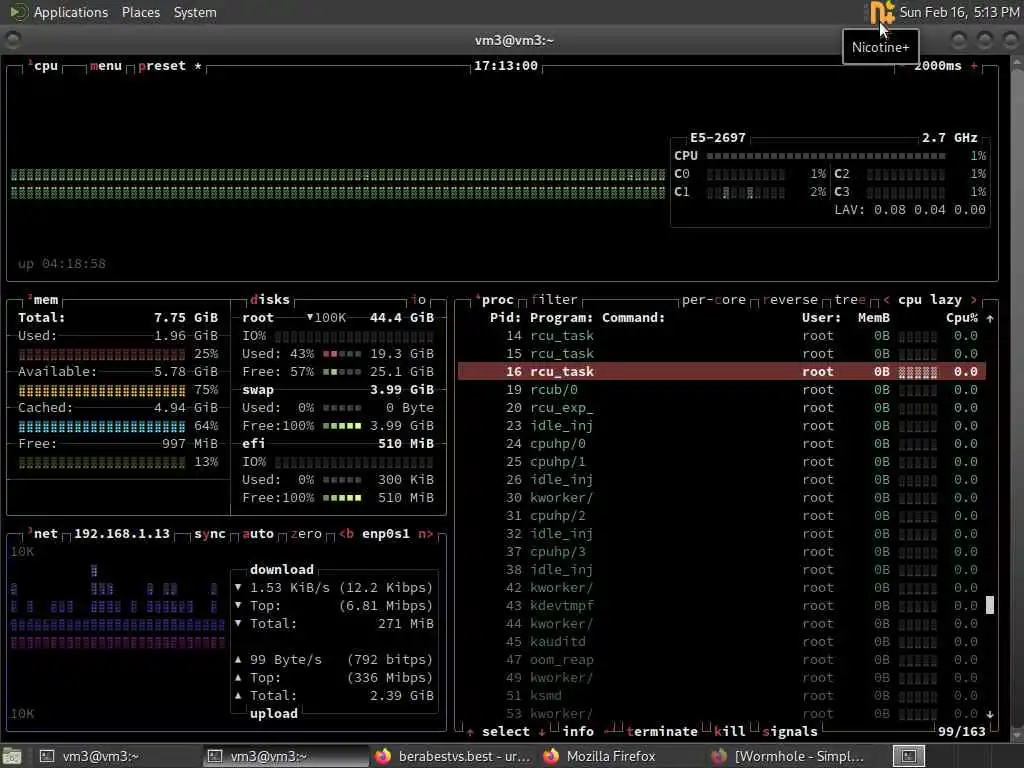Click the window menu button in titlebar
The image size is (1024, 768).
pos(12,40)
